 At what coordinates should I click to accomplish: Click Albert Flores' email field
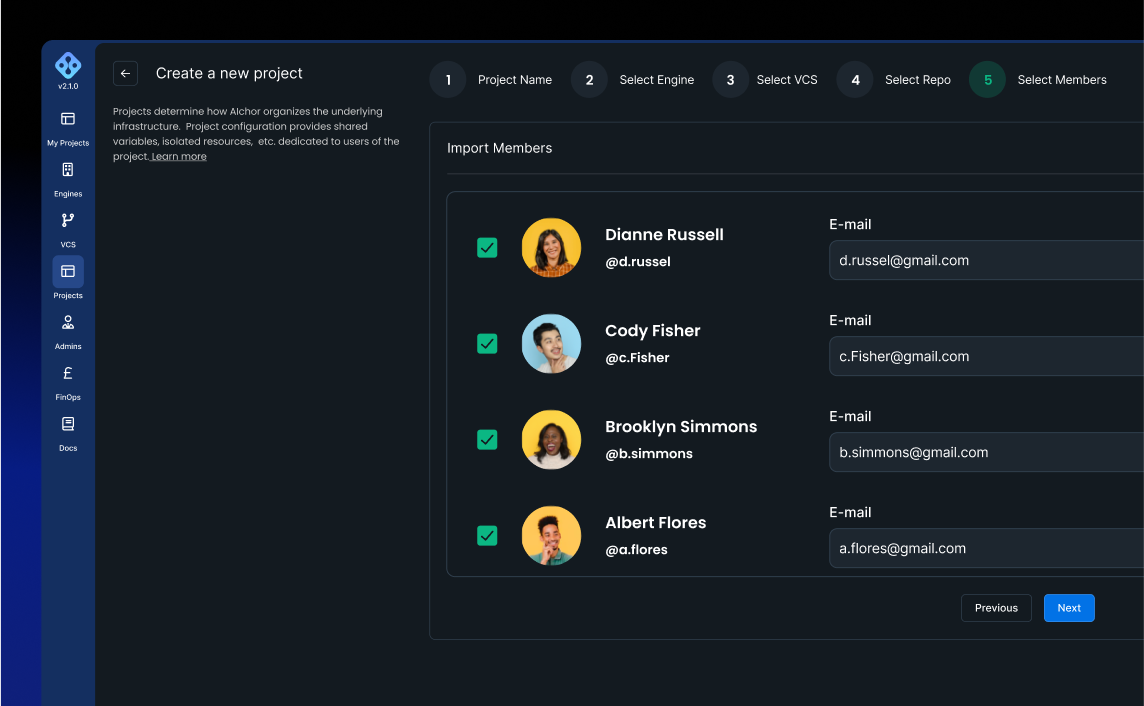coord(986,548)
